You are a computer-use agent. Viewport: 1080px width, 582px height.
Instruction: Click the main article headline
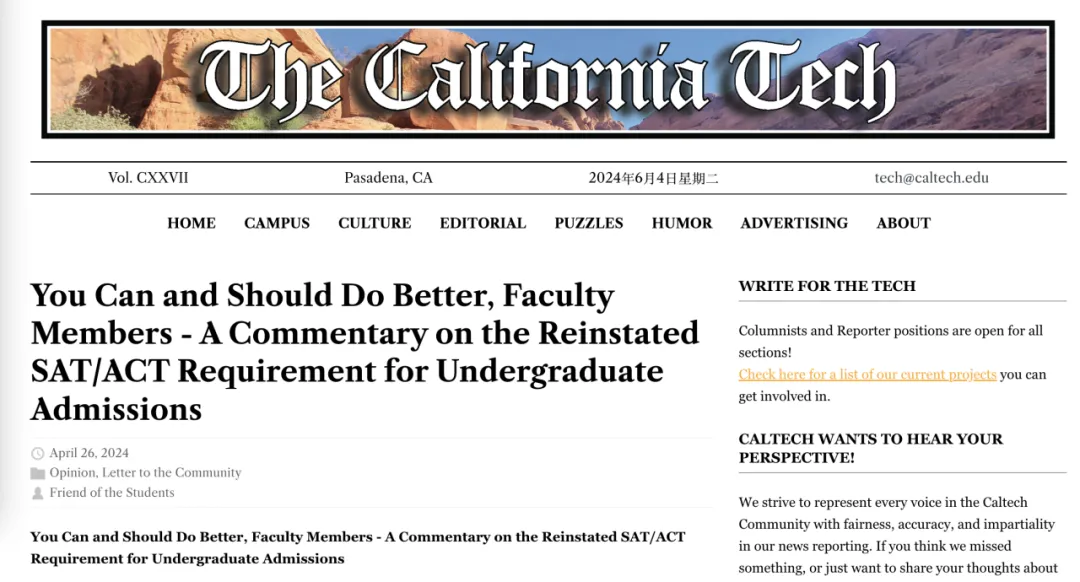(364, 352)
